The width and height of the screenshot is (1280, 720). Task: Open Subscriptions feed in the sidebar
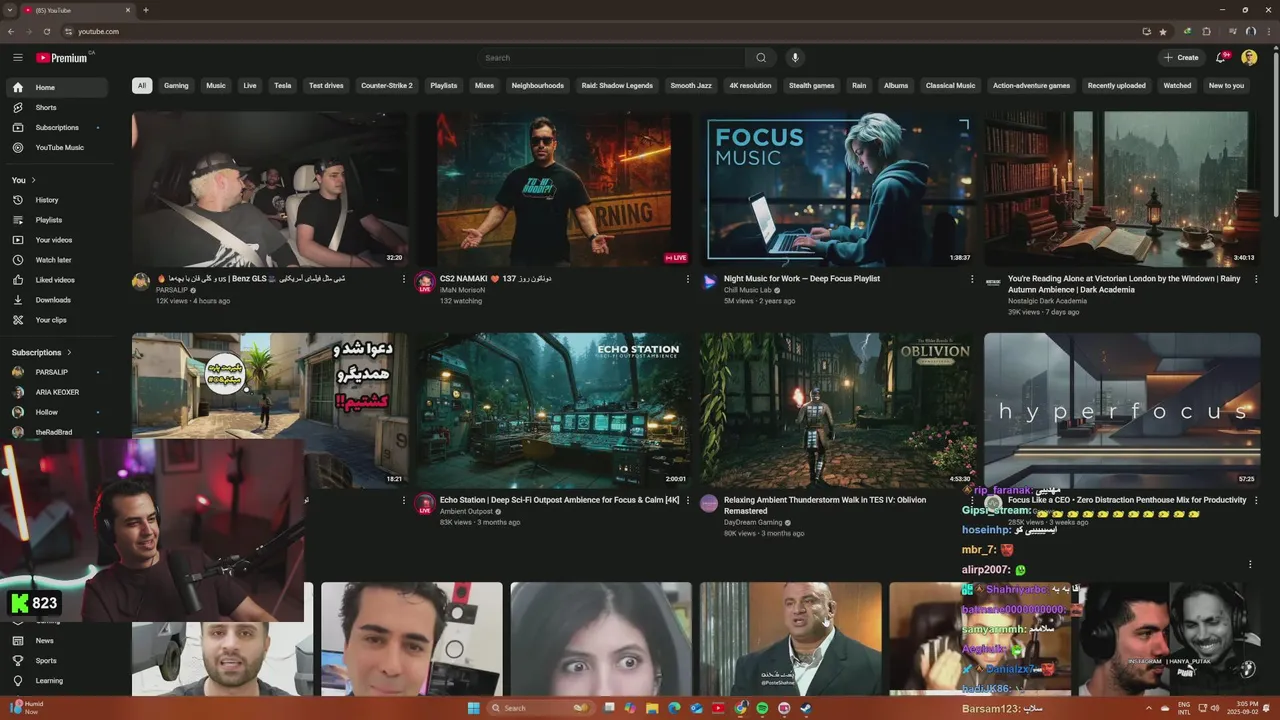pyautogui.click(x=58, y=127)
